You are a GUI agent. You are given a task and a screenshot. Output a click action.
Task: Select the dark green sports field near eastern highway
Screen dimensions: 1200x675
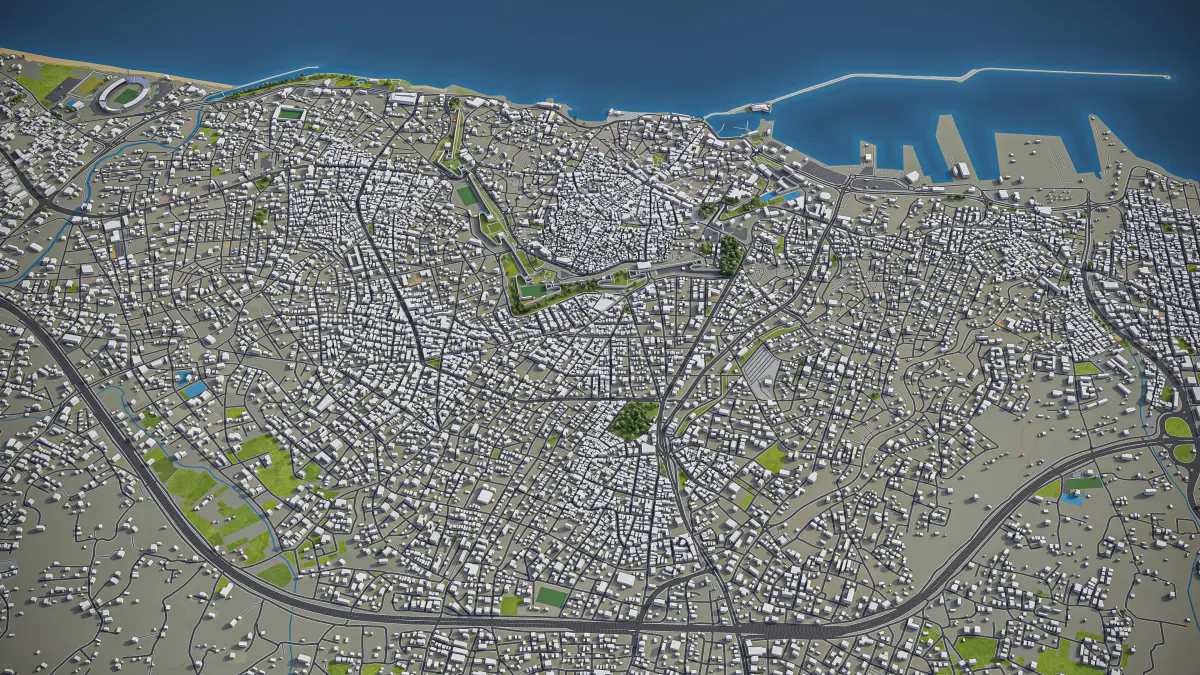(x=1083, y=484)
